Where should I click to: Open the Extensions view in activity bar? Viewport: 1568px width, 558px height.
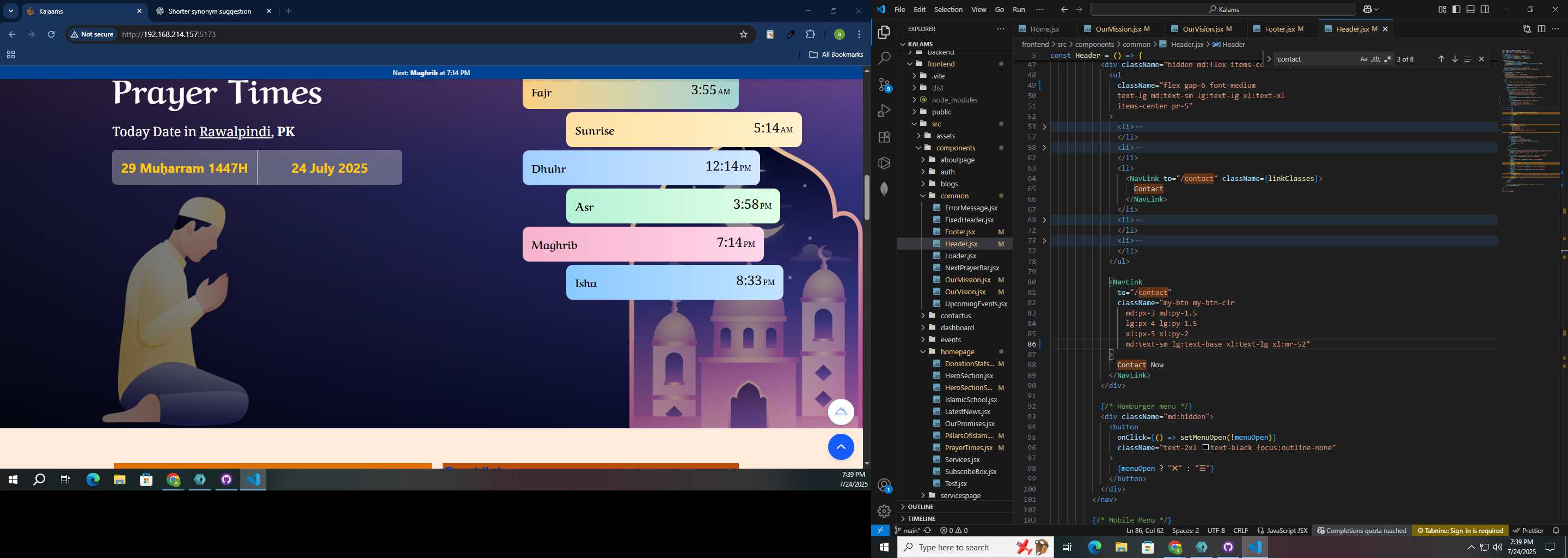click(884, 137)
